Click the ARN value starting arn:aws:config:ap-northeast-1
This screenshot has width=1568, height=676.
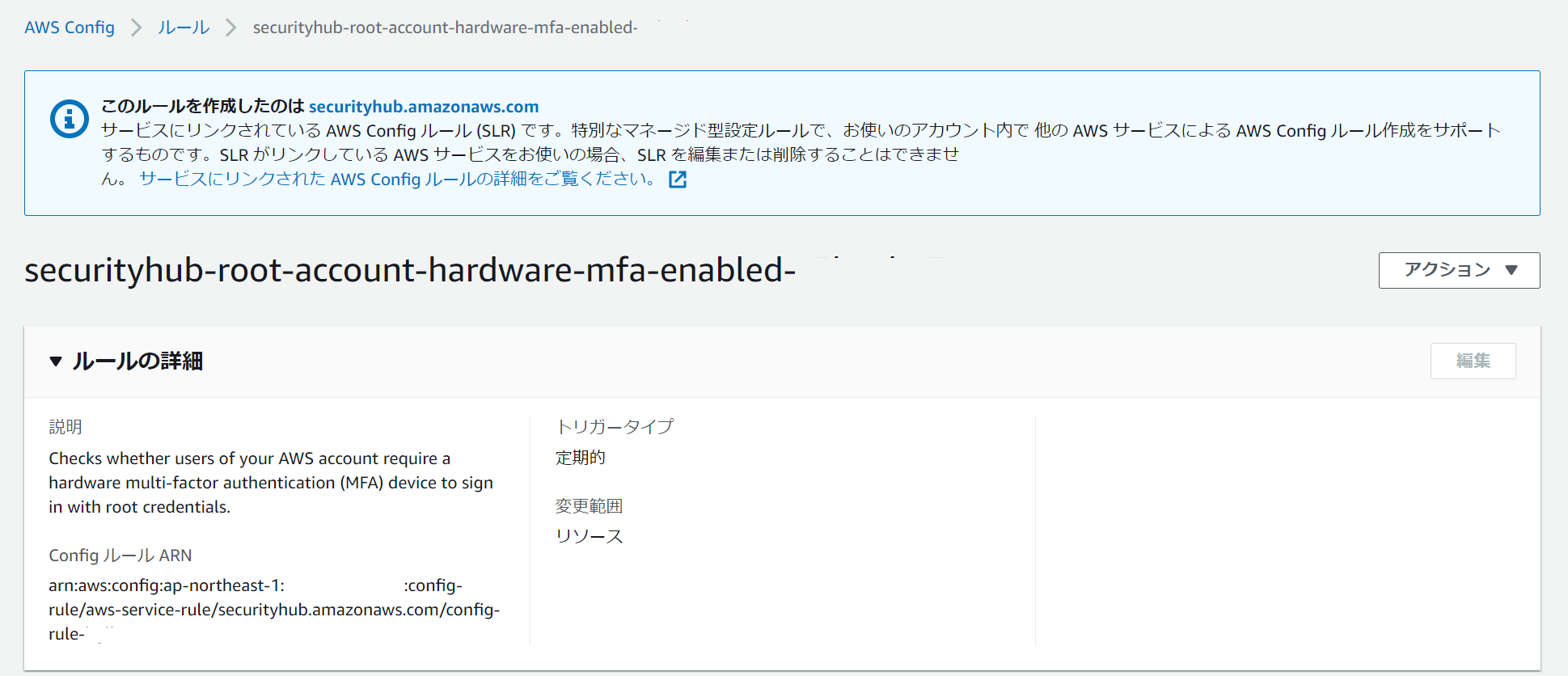[x=274, y=610]
